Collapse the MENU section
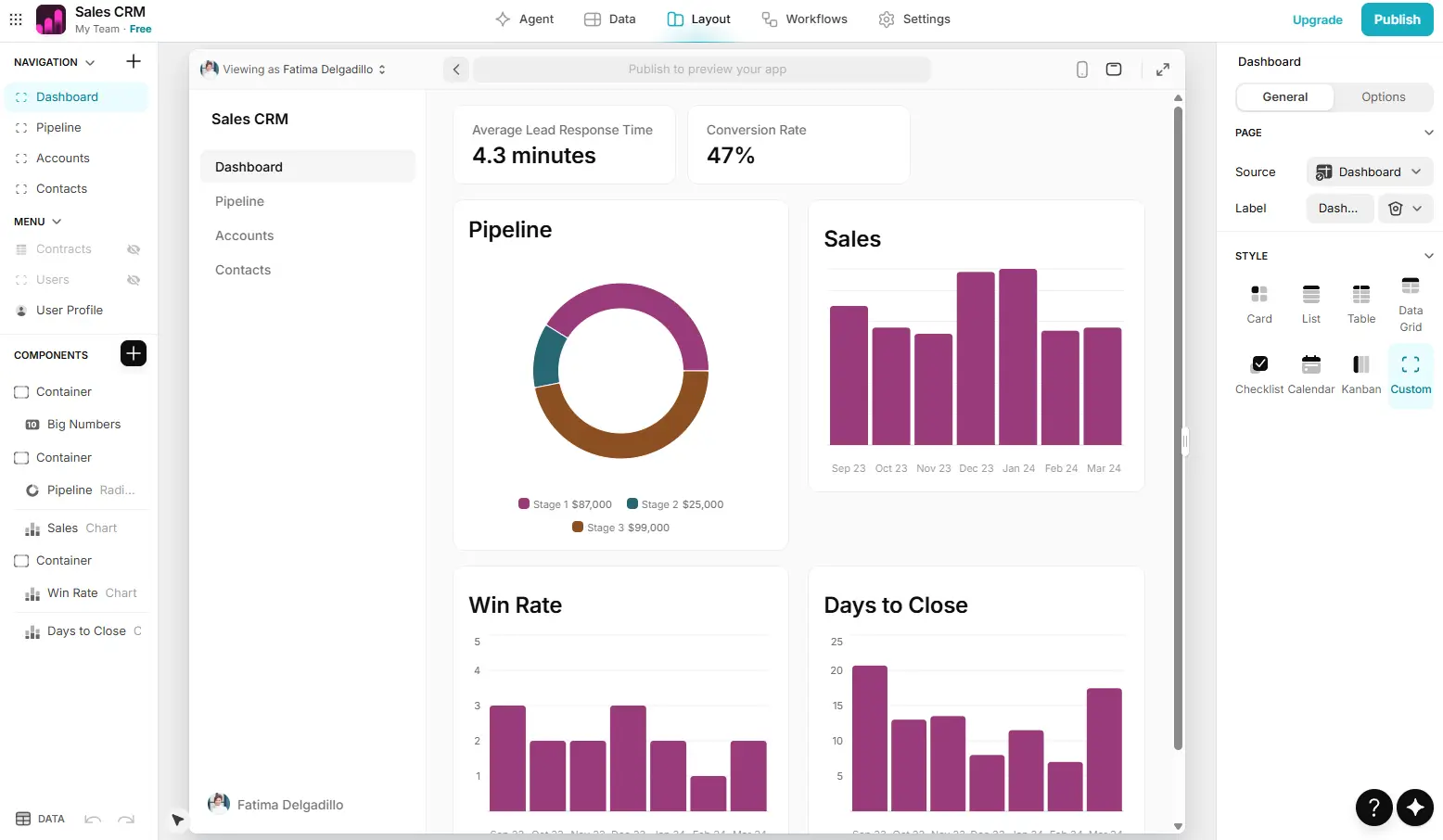 point(57,222)
